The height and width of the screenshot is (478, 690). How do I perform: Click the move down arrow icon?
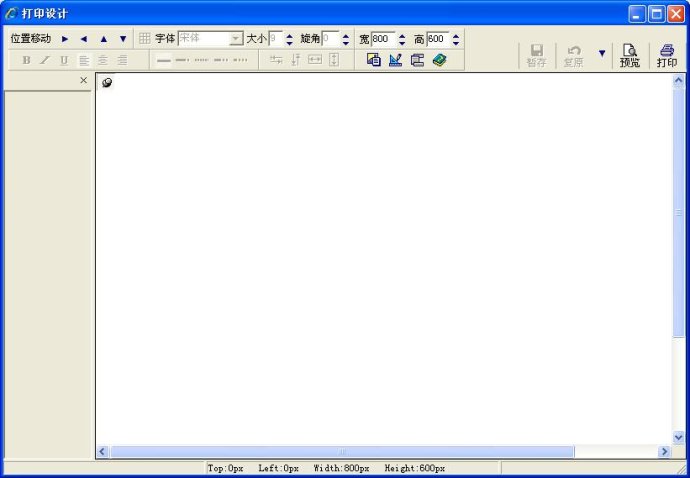pyautogui.click(x=123, y=39)
